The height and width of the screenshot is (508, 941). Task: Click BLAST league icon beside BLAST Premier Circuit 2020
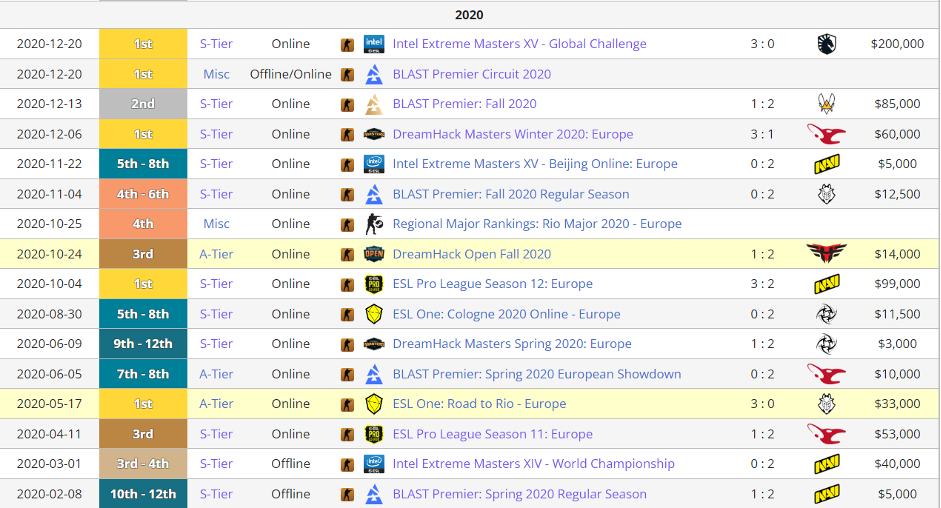click(374, 74)
